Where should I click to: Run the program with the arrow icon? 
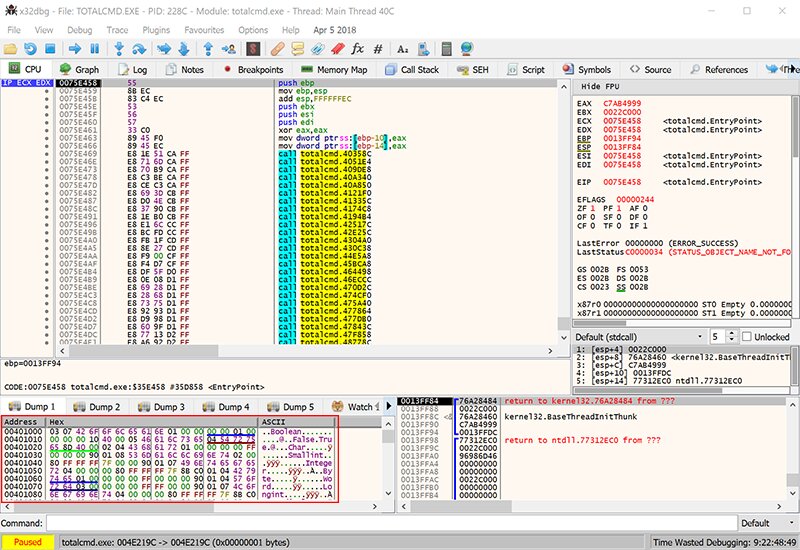75,49
